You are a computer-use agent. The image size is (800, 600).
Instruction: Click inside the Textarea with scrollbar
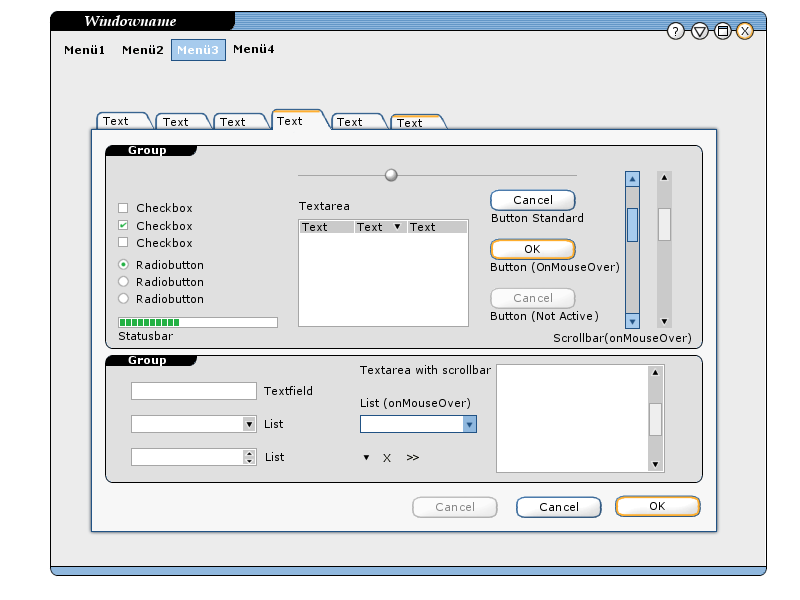[572, 418]
